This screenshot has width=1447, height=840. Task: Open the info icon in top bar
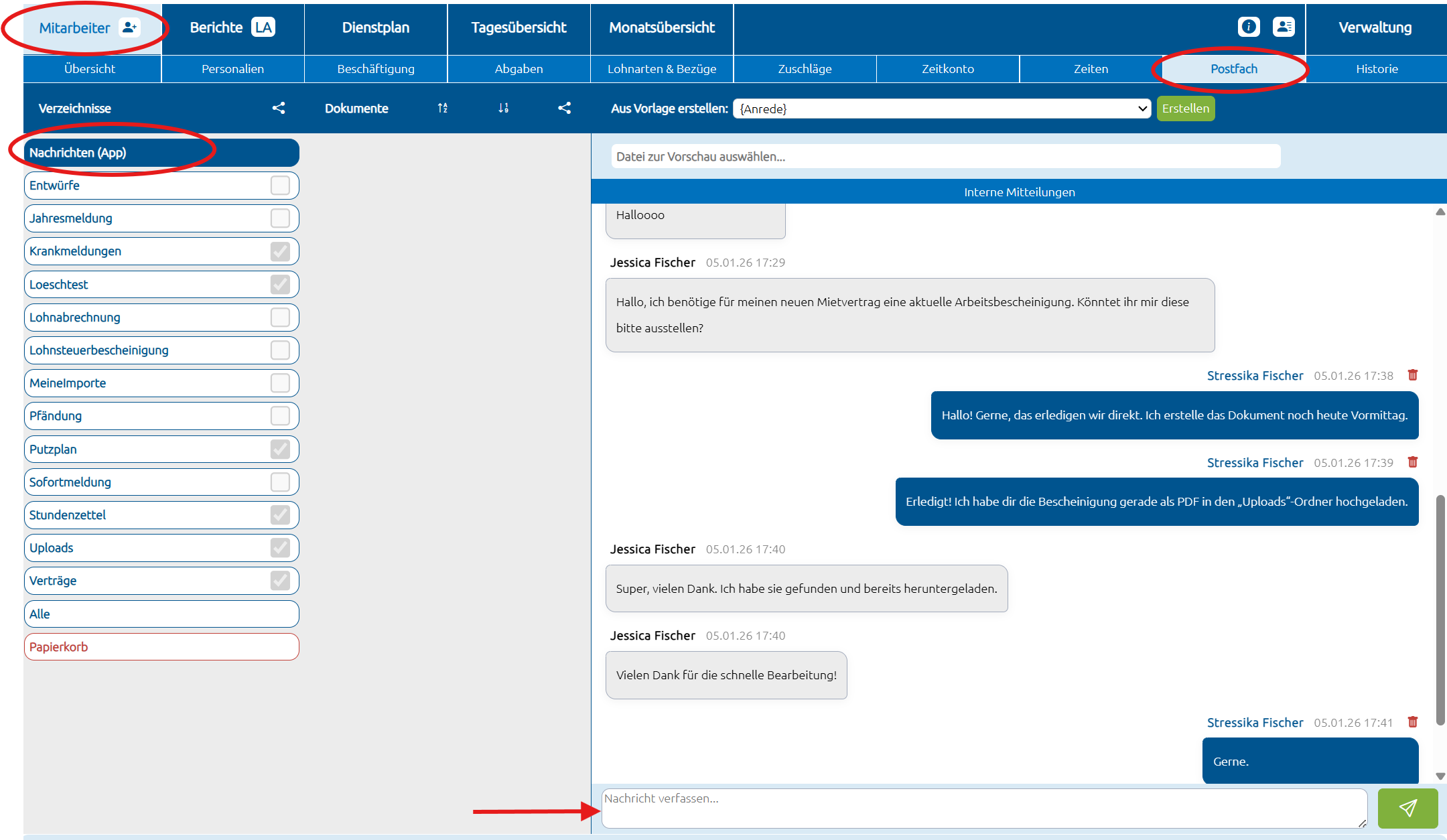click(x=1249, y=27)
